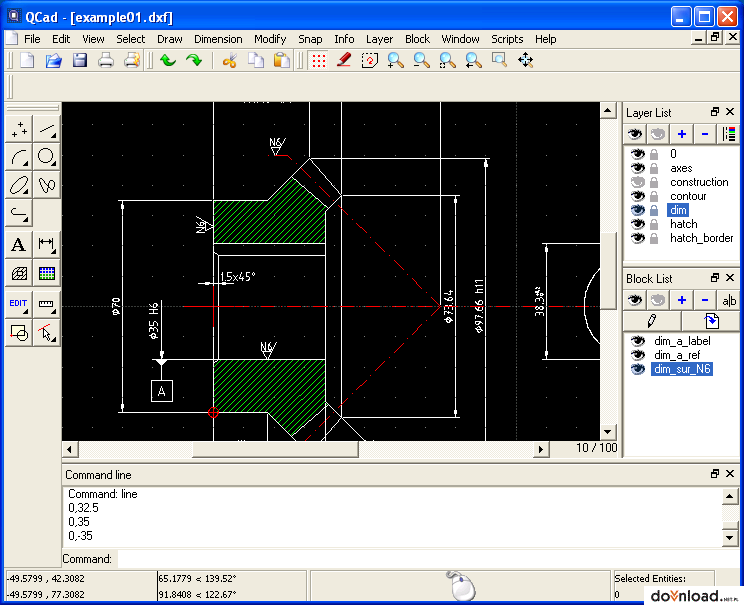Image resolution: width=744 pixels, height=605 pixels.
Task: Open the Polylines tool menu
Action: 19,213
